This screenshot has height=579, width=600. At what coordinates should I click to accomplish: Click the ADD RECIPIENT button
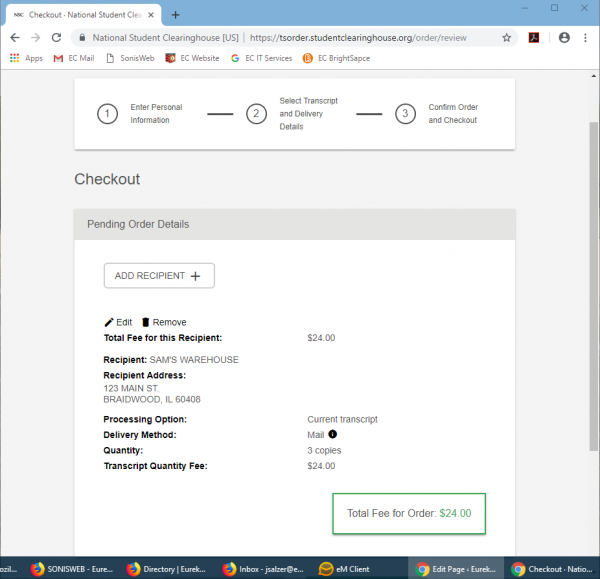tap(159, 276)
